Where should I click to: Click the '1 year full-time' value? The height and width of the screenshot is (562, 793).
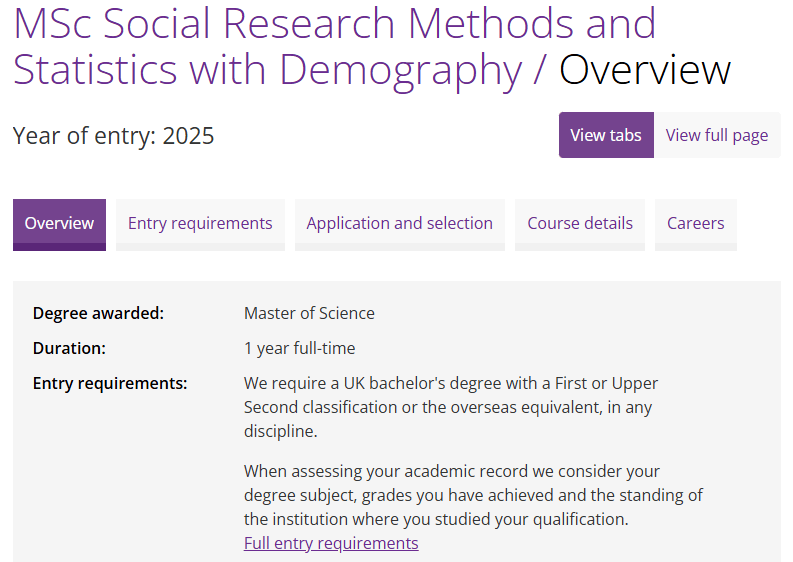tap(299, 348)
